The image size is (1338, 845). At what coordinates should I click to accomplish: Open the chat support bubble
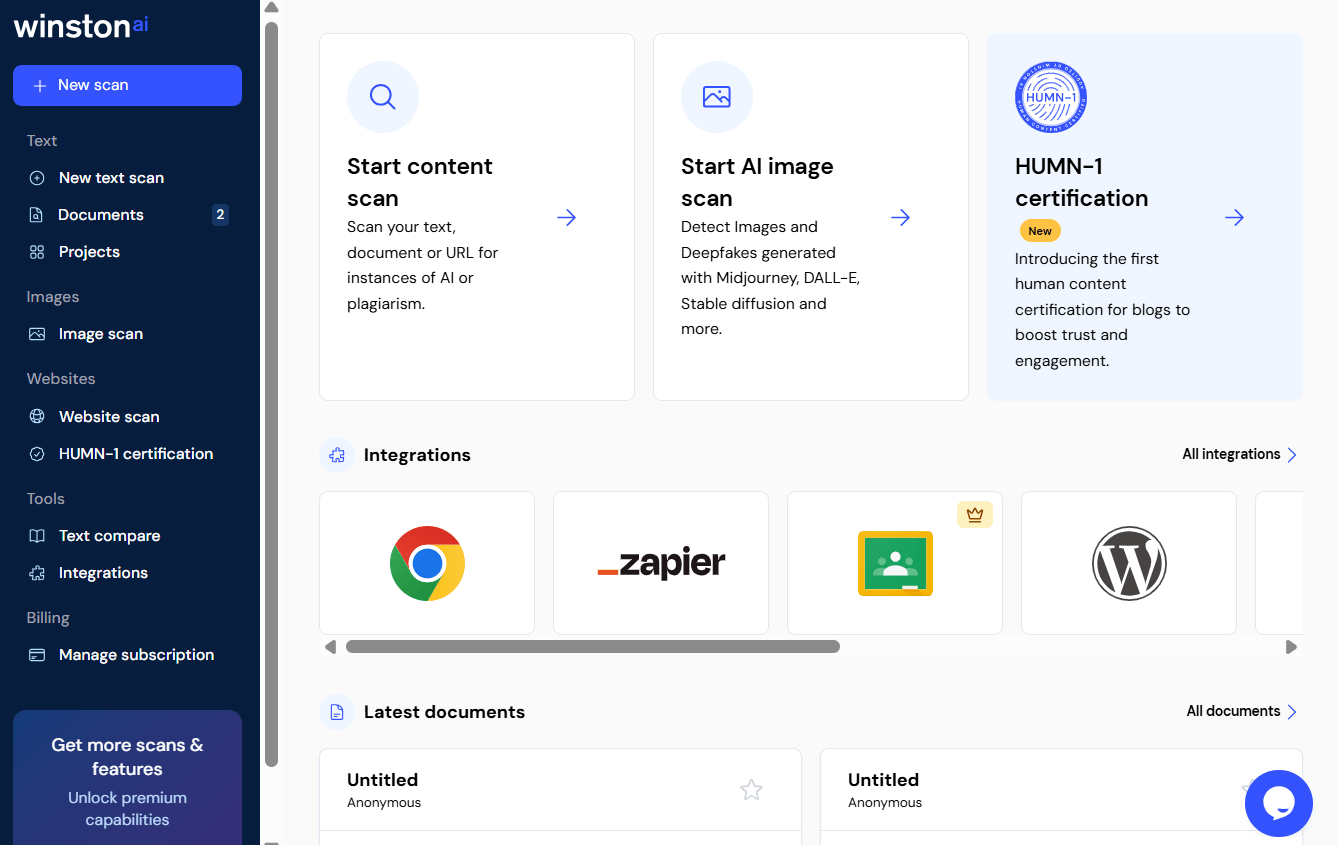pos(1279,803)
